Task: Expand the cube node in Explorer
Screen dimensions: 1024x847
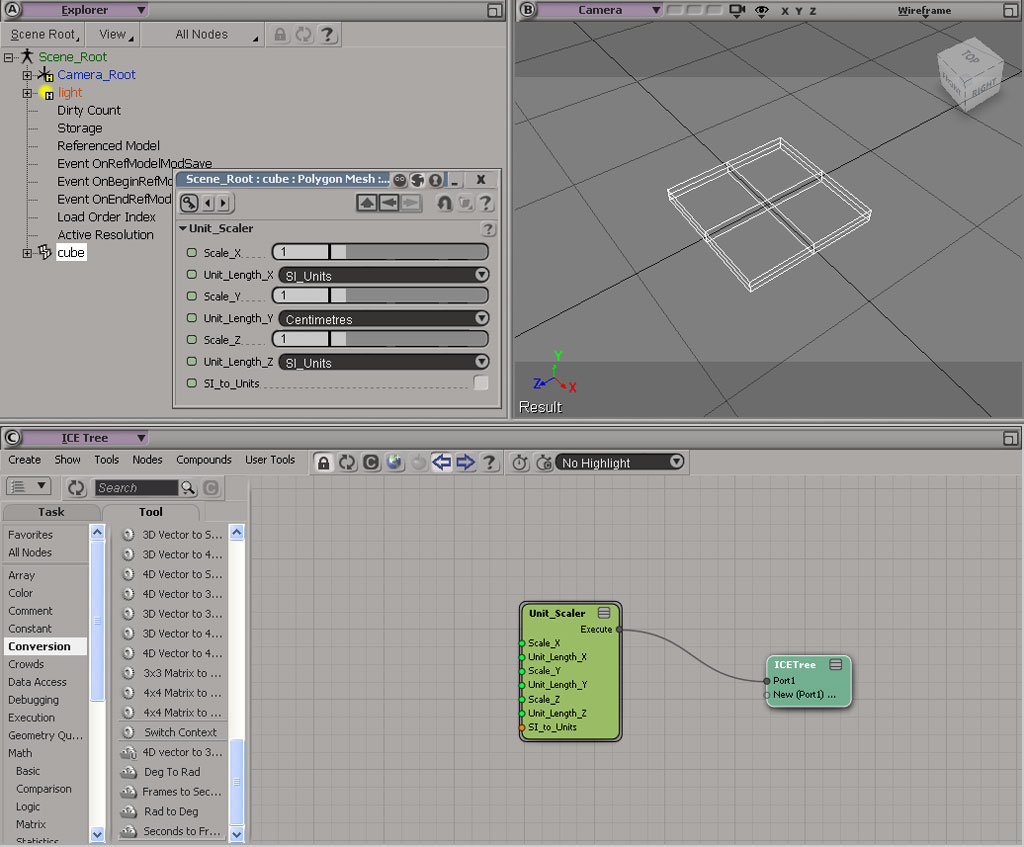Action: point(27,253)
